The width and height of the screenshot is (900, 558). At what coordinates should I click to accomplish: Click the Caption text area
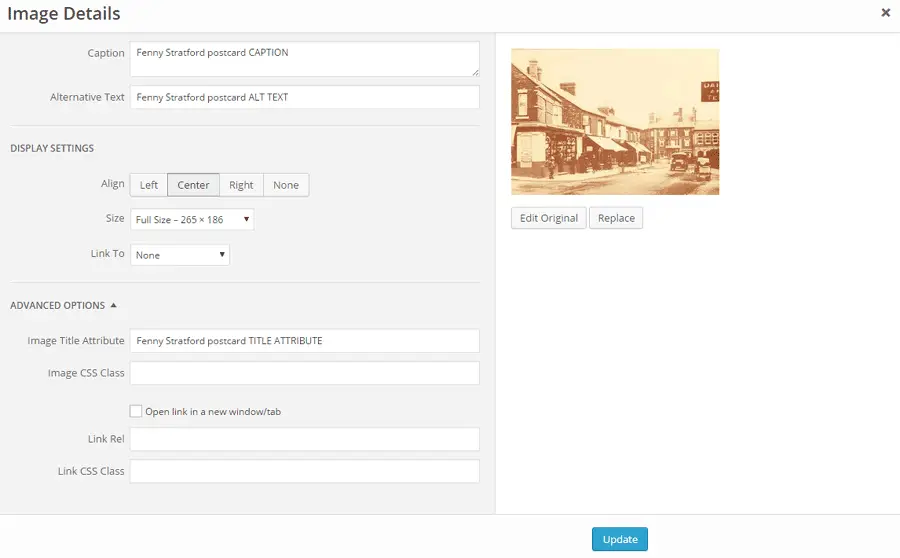pos(304,59)
